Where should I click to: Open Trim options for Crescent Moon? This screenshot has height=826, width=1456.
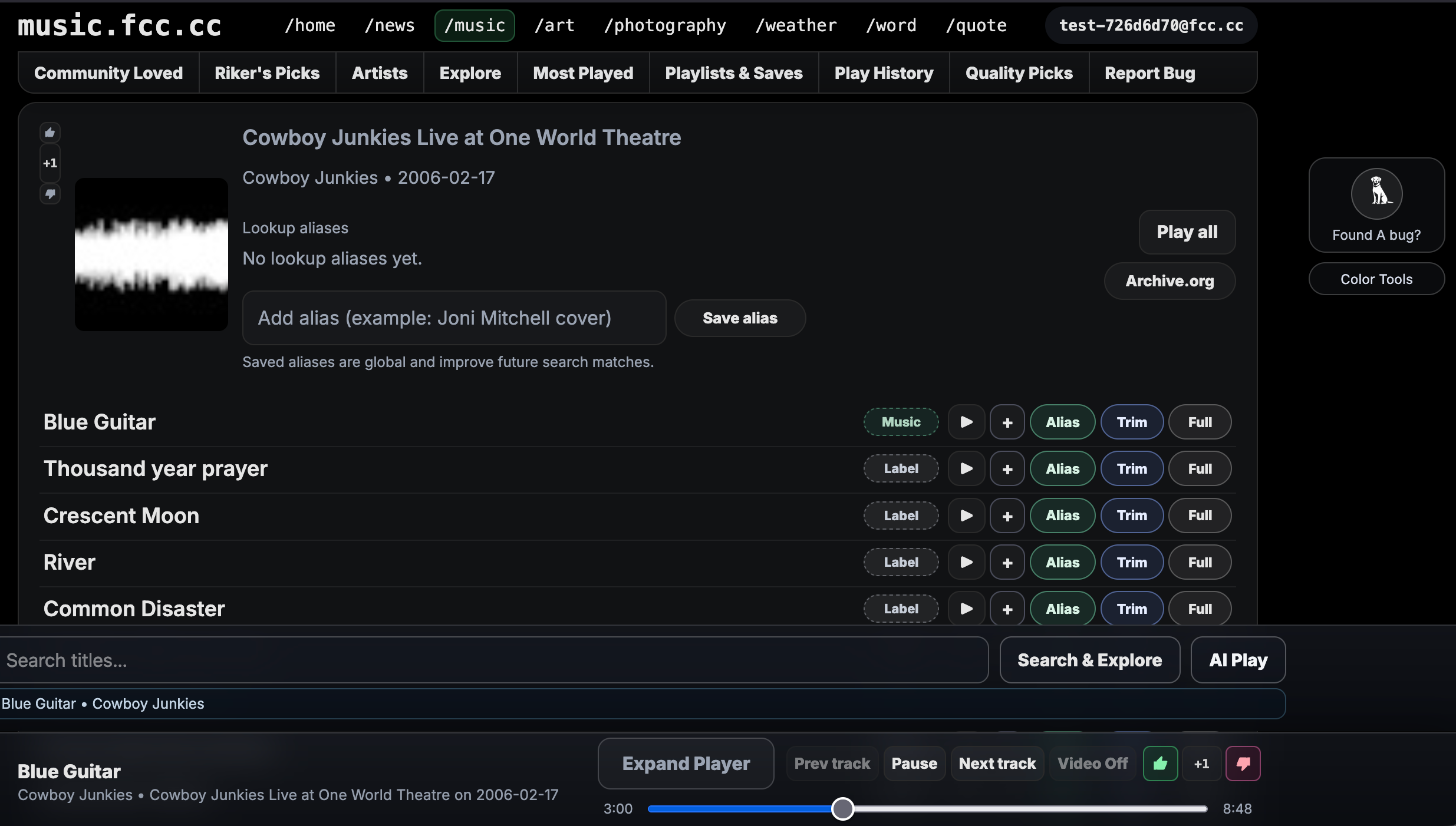[x=1131, y=516]
